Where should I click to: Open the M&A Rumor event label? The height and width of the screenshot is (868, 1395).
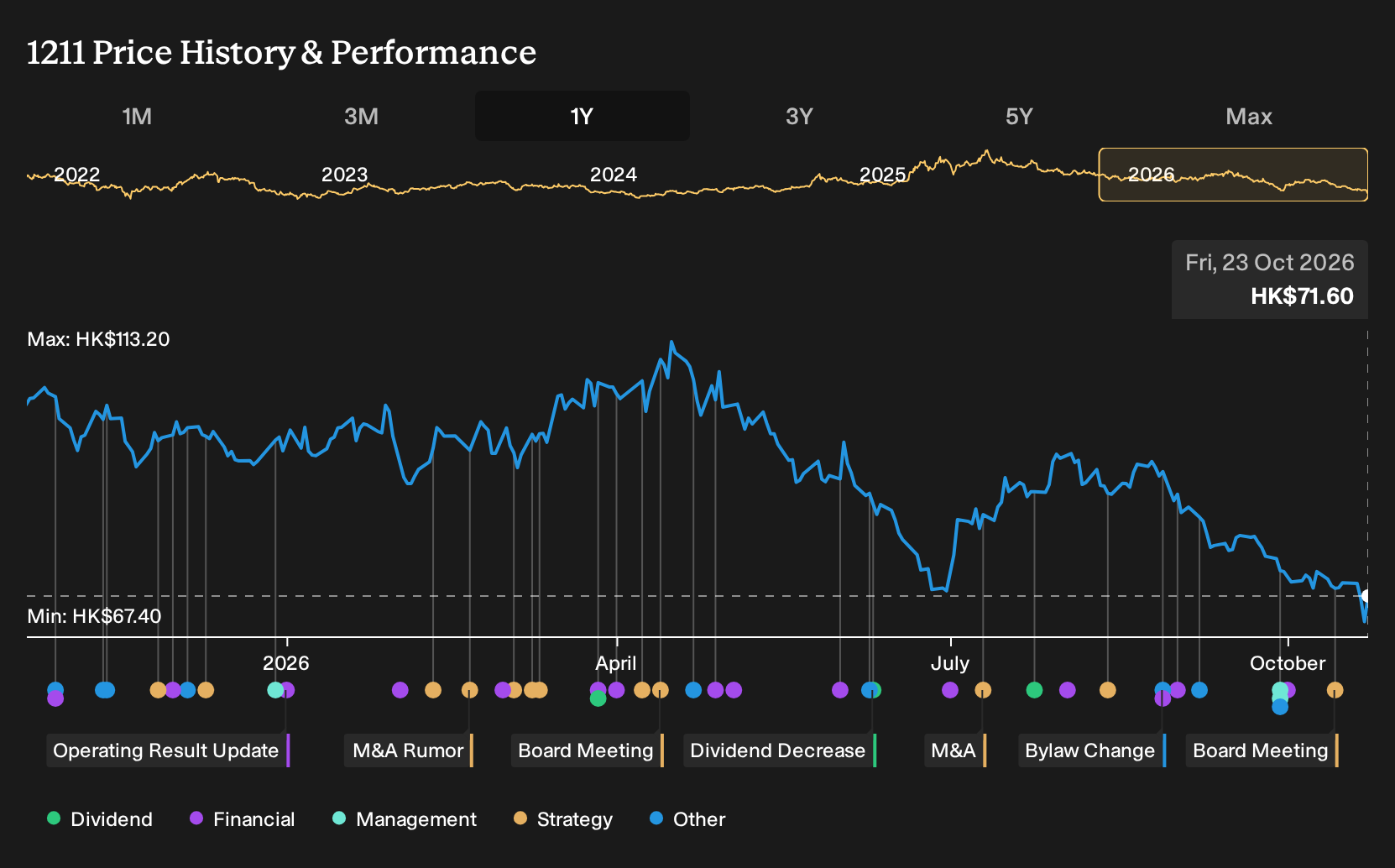409,750
